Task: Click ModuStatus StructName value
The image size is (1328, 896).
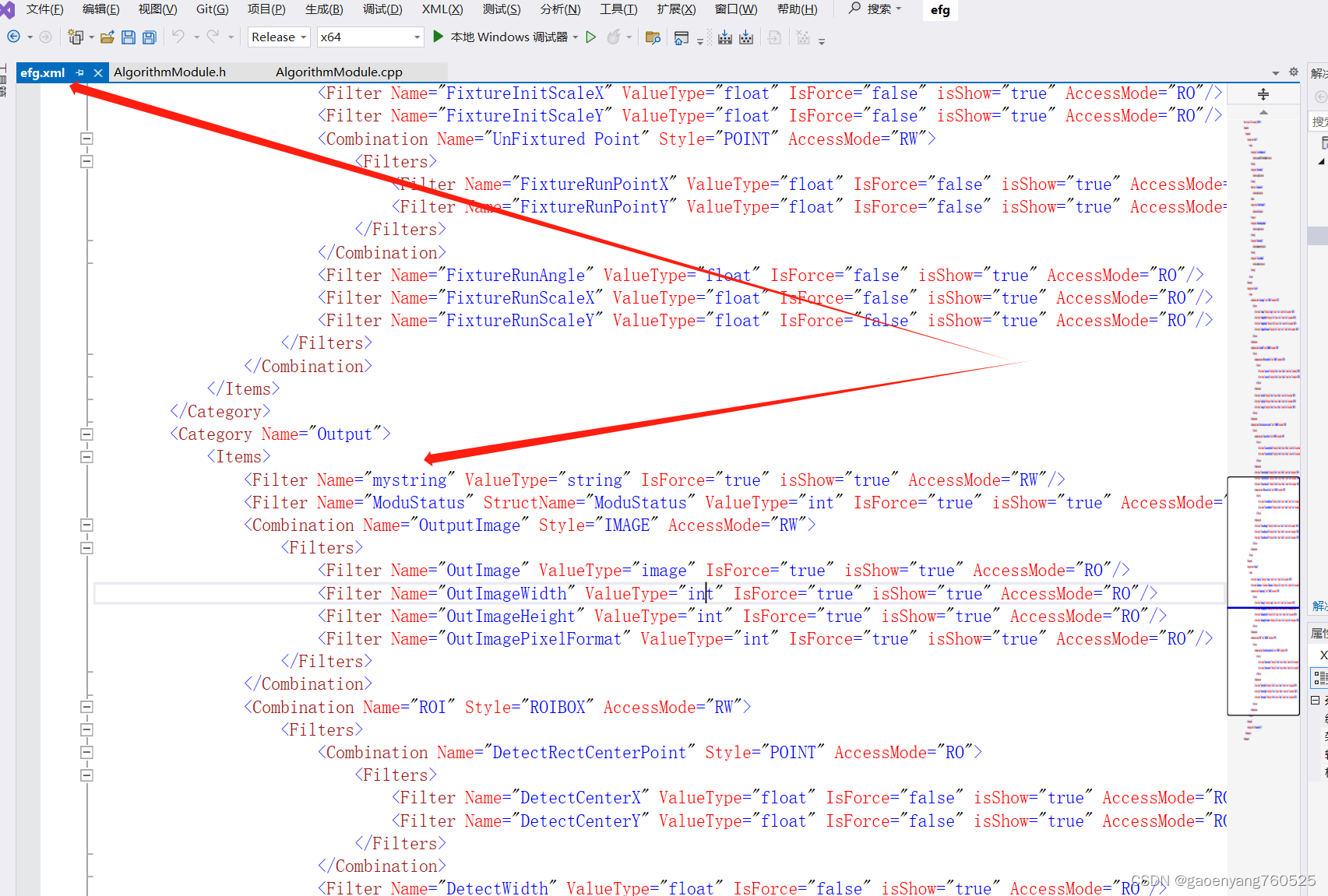Action: [640, 502]
